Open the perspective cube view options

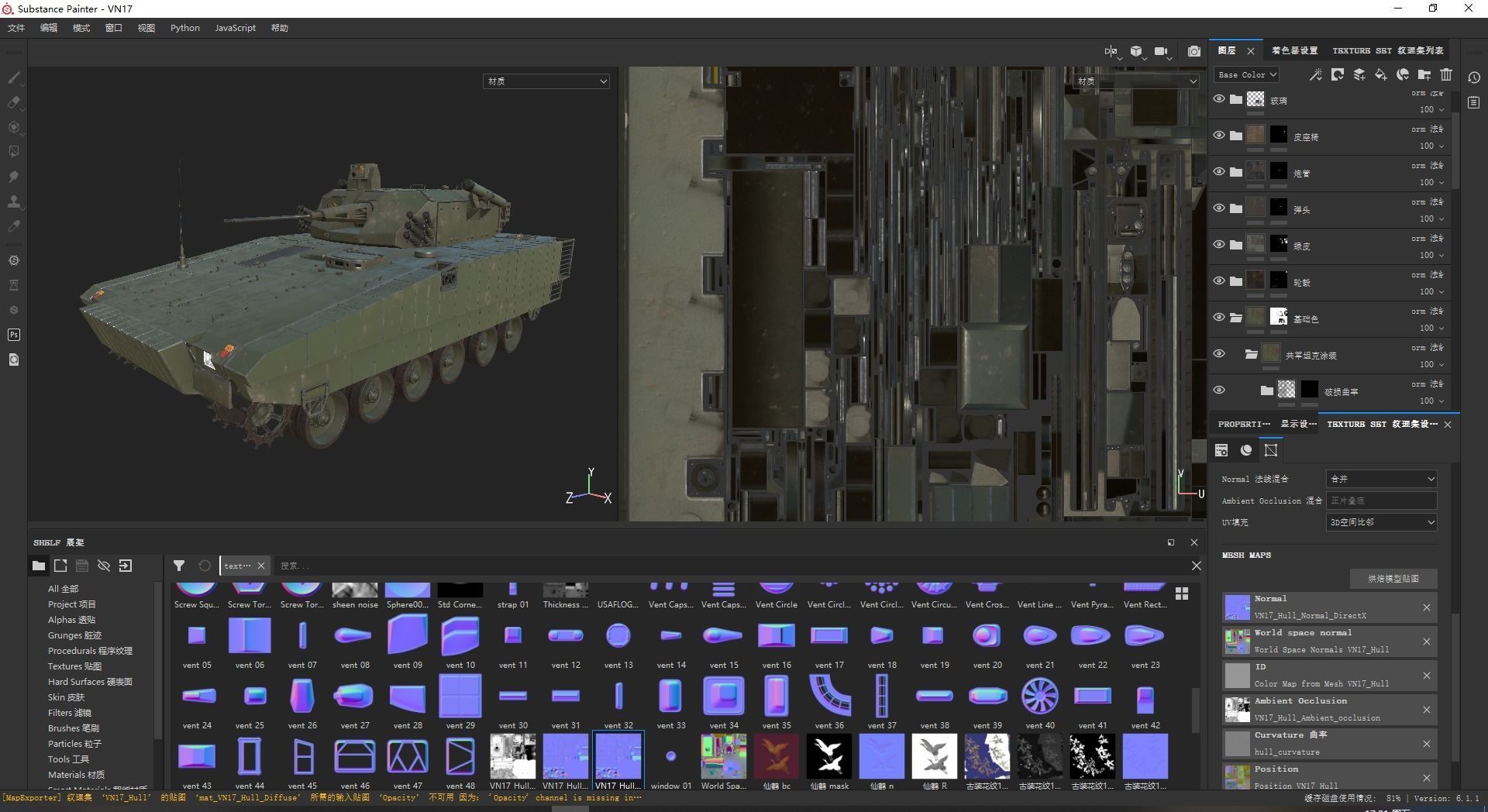pos(1137,51)
